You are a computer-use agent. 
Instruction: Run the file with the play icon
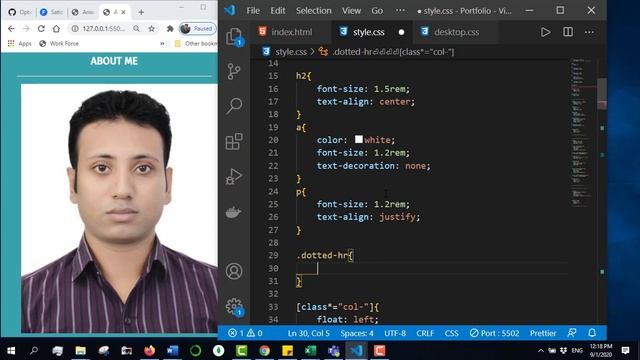pos(545,32)
